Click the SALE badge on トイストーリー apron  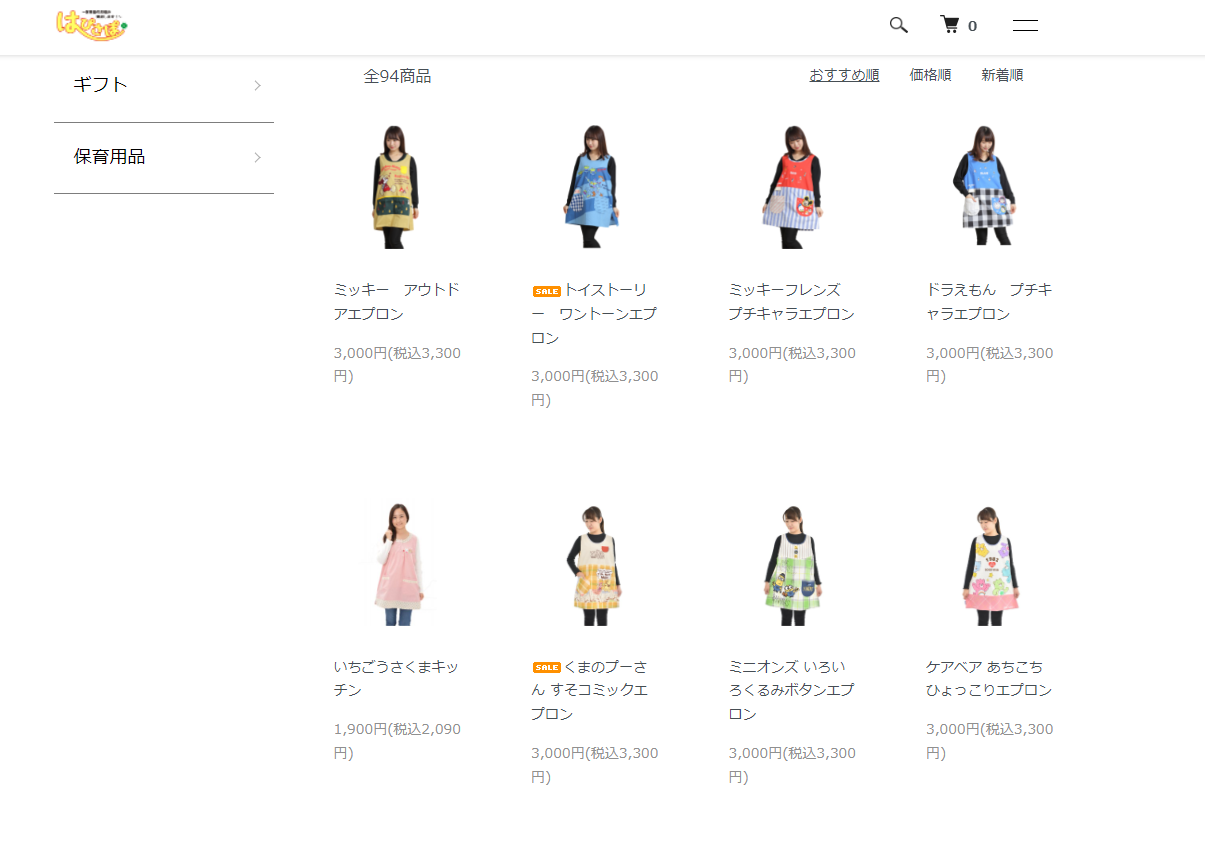(547, 290)
